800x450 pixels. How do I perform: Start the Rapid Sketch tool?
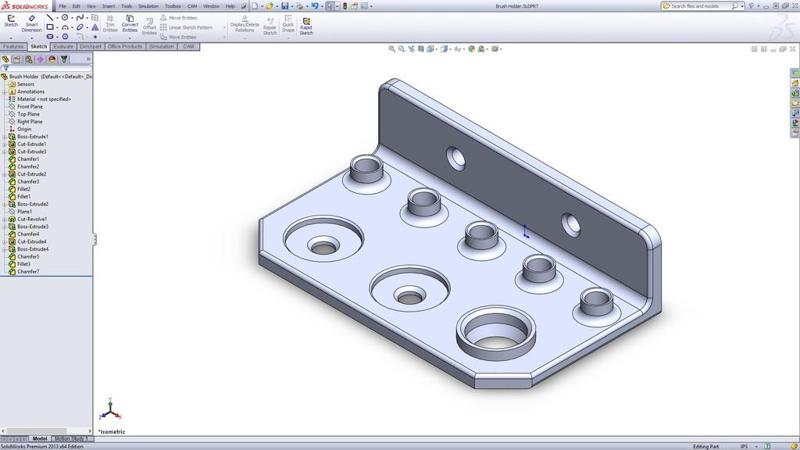(306, 27)
